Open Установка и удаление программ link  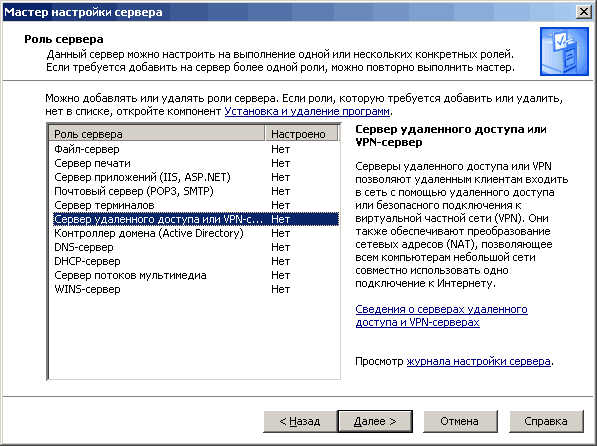(307, 111)
